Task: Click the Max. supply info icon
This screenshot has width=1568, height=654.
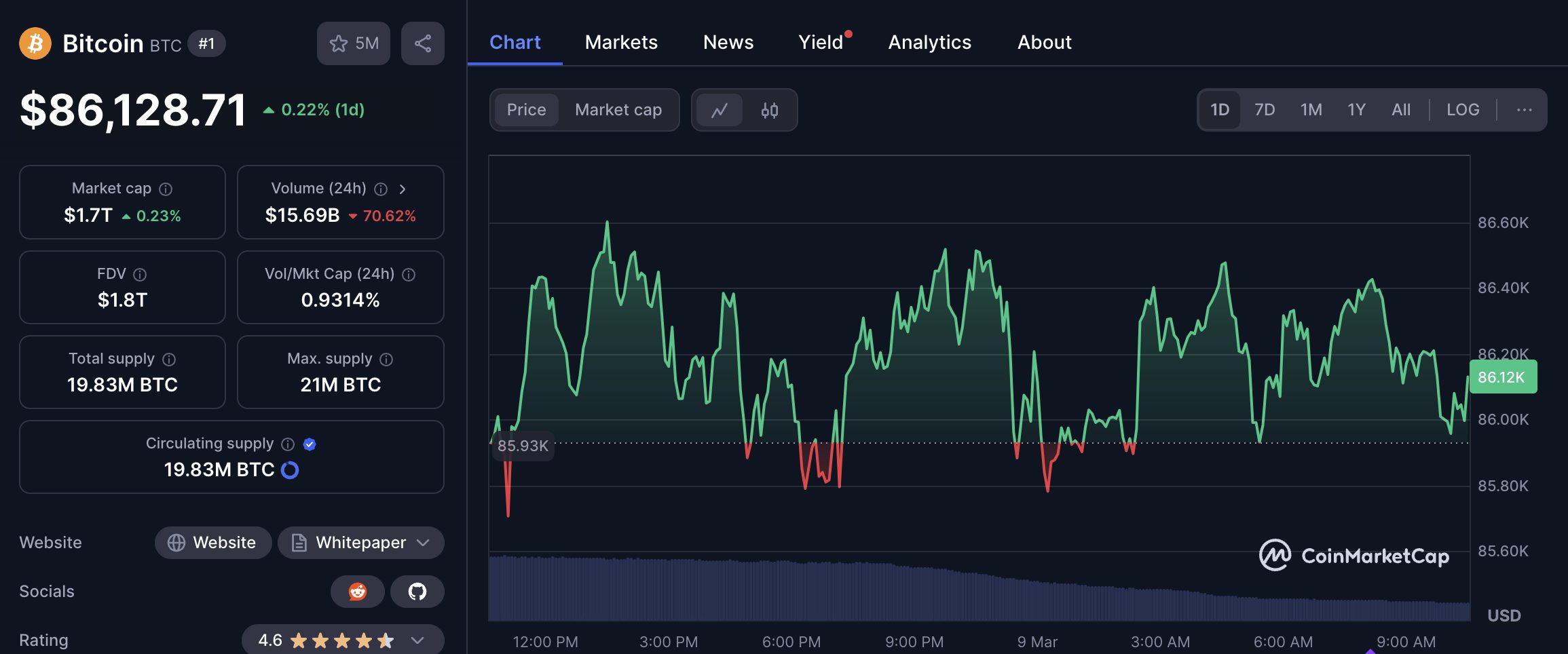Action: pos(386,360)
